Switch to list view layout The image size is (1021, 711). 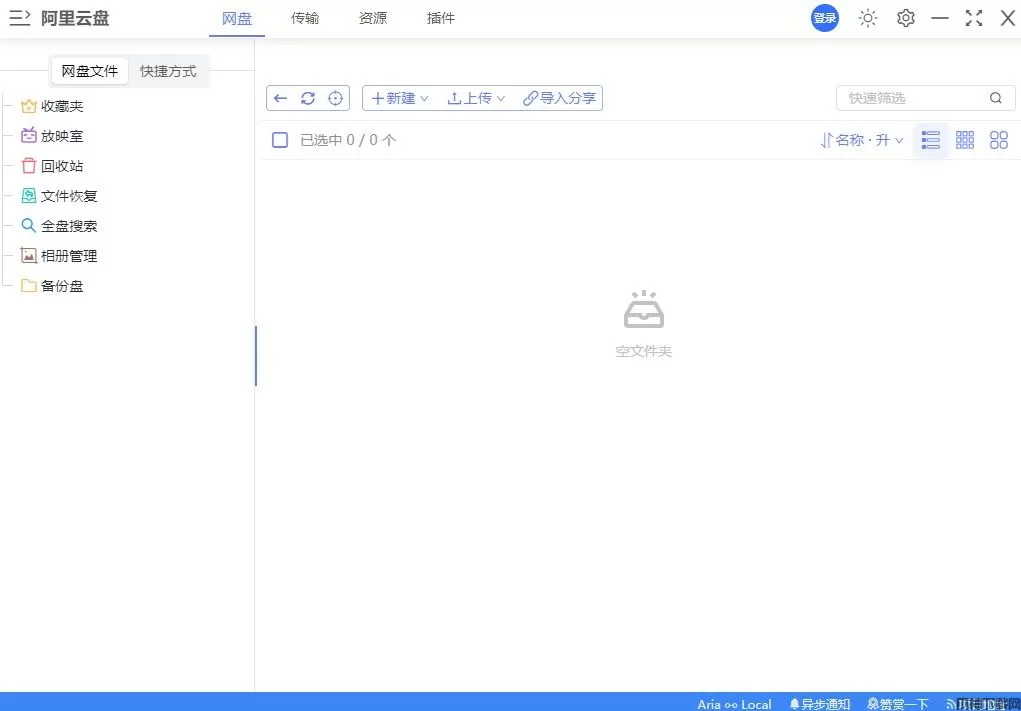click(x=931, y=140)
